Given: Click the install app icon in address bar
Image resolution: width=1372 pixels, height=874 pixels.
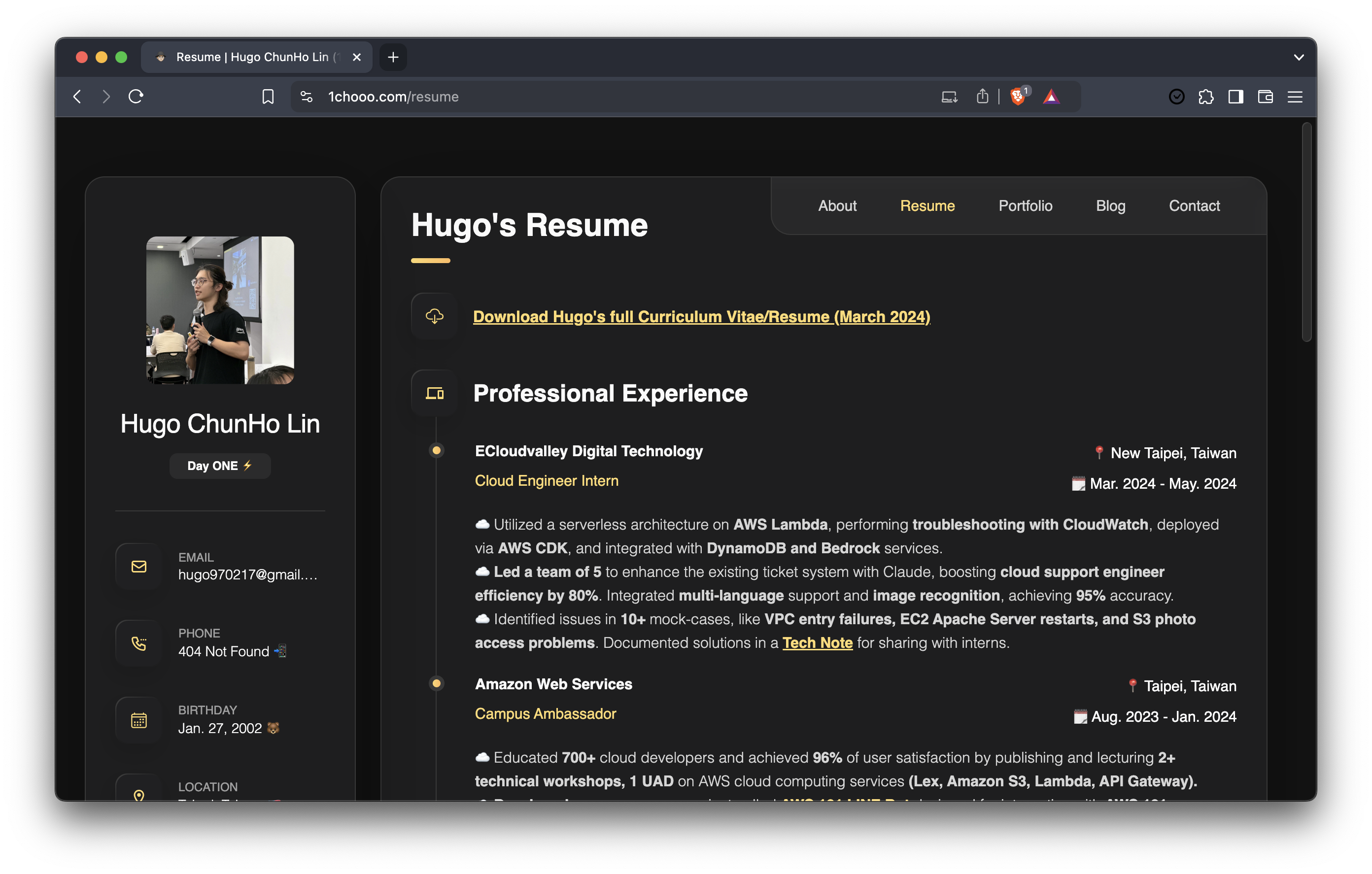Looking at the screenshot, I should point(949,96).
